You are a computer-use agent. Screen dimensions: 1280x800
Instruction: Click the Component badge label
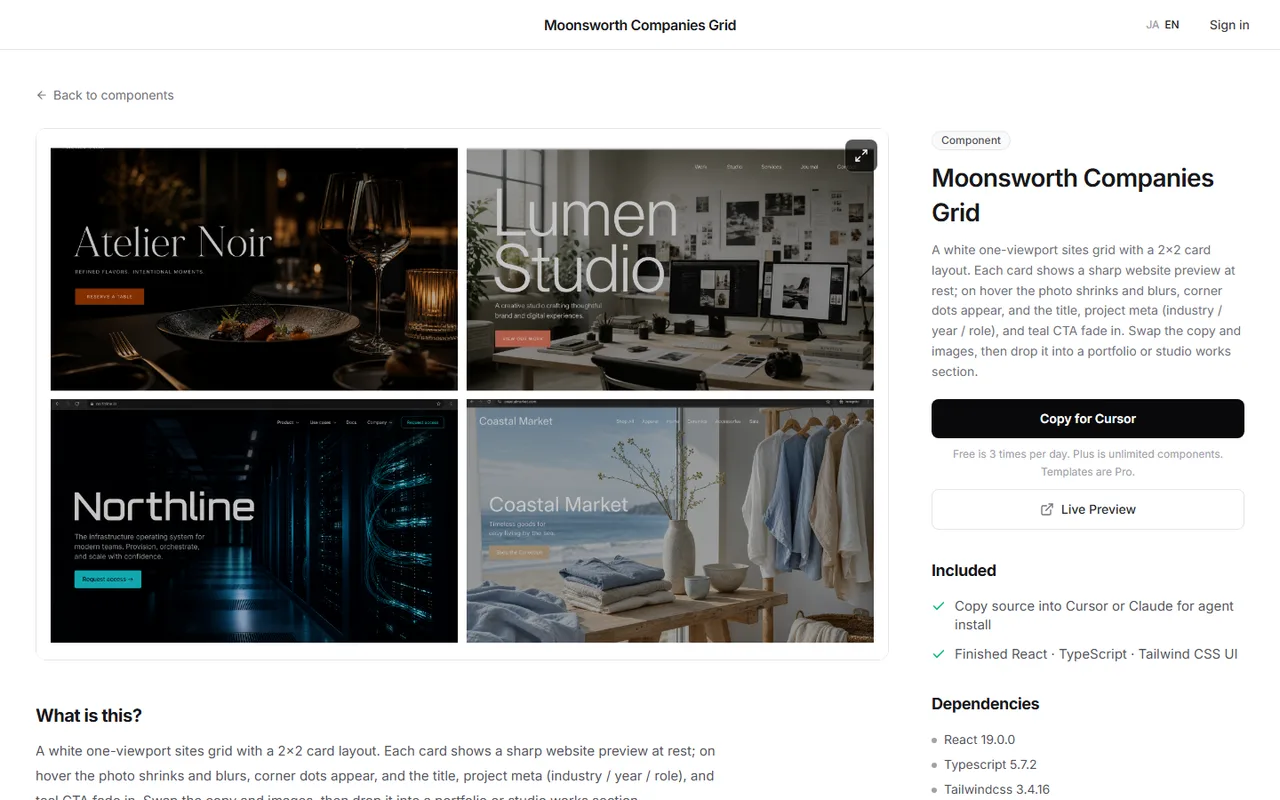click(971, 141)
